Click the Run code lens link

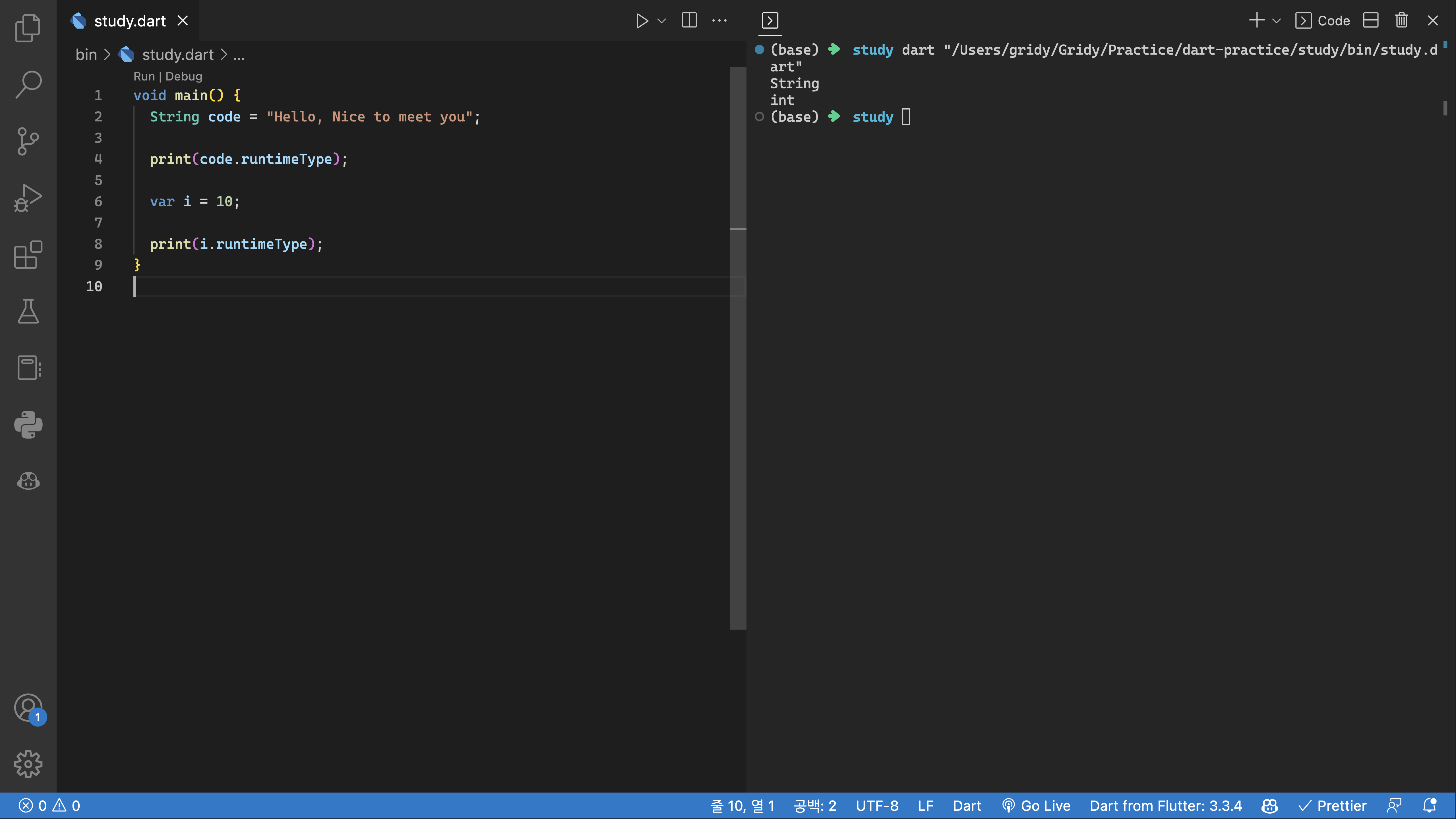pos(144,76)
